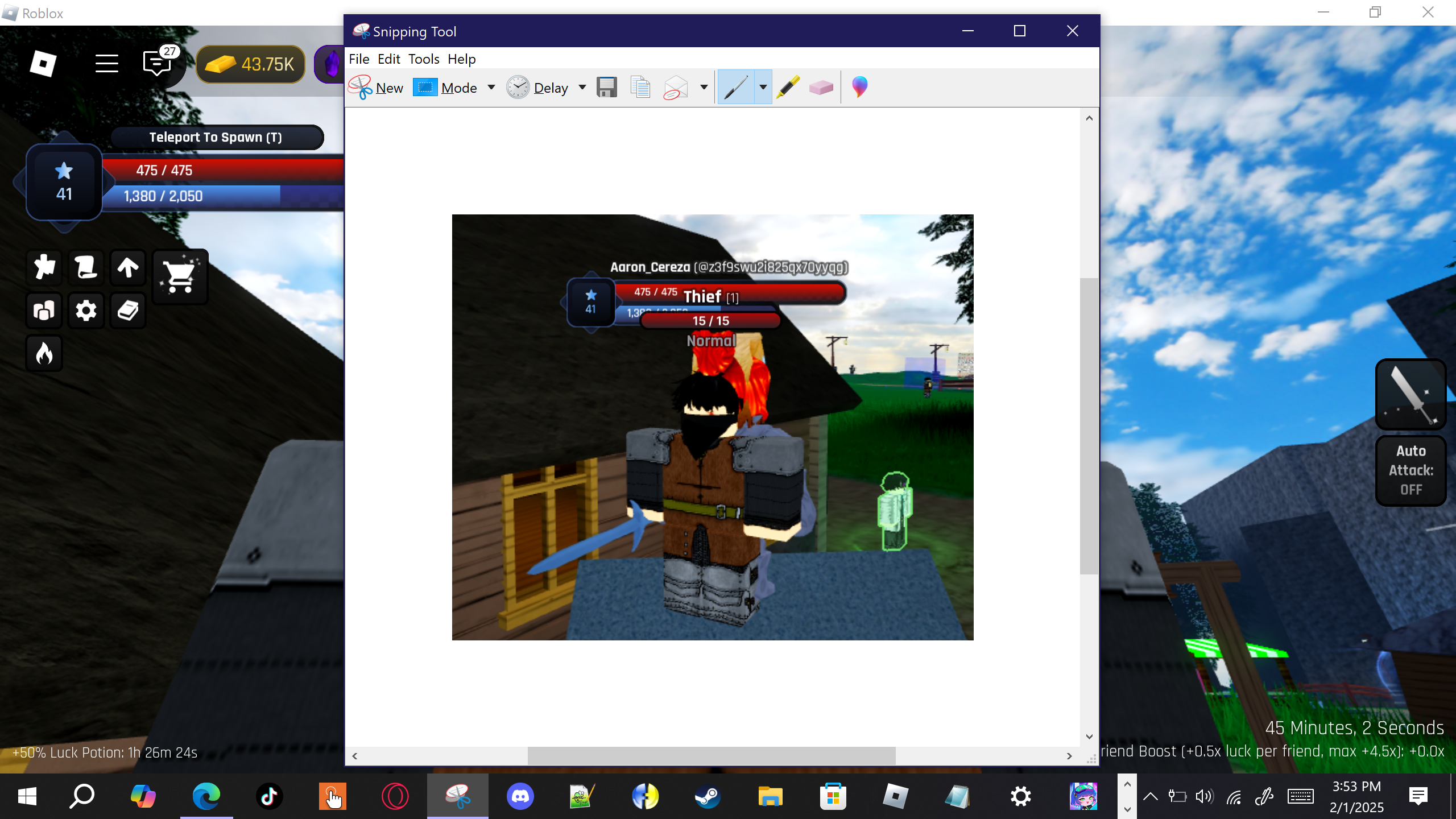Viewport: 1456px width, 819px height.
Task: Open Paint 3D editing balloon icon
Action: (x=859, y=87)
